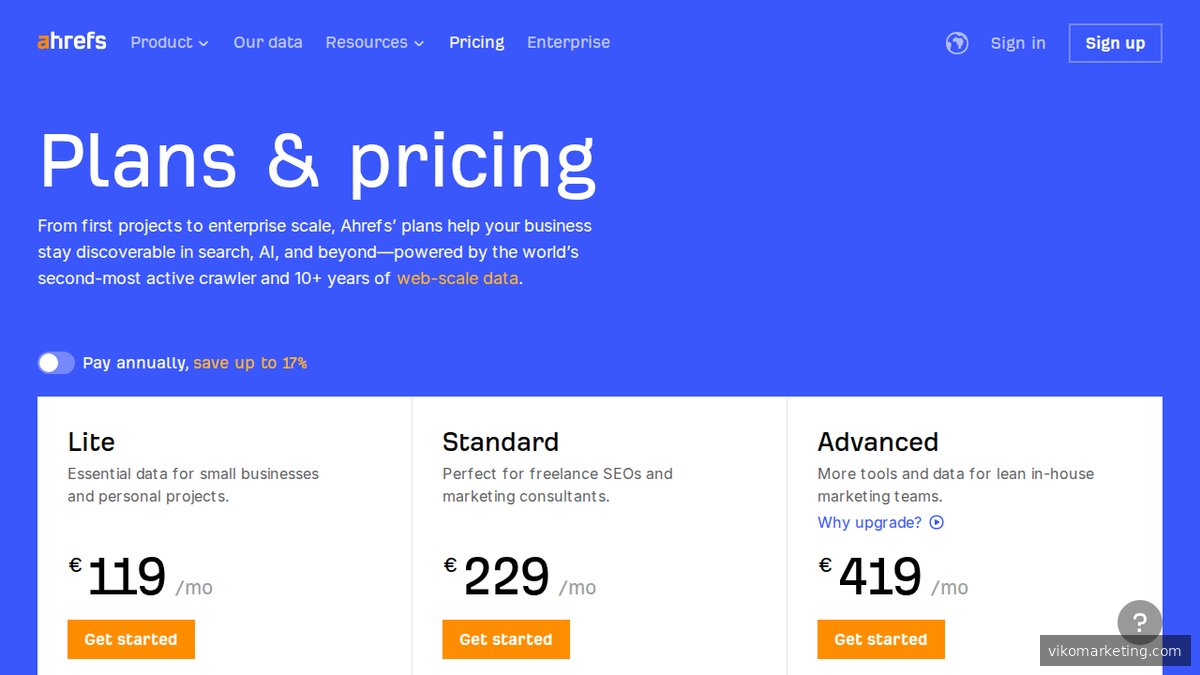
Task: Open the Enterprise menu item
Action: tap(568, 42)
